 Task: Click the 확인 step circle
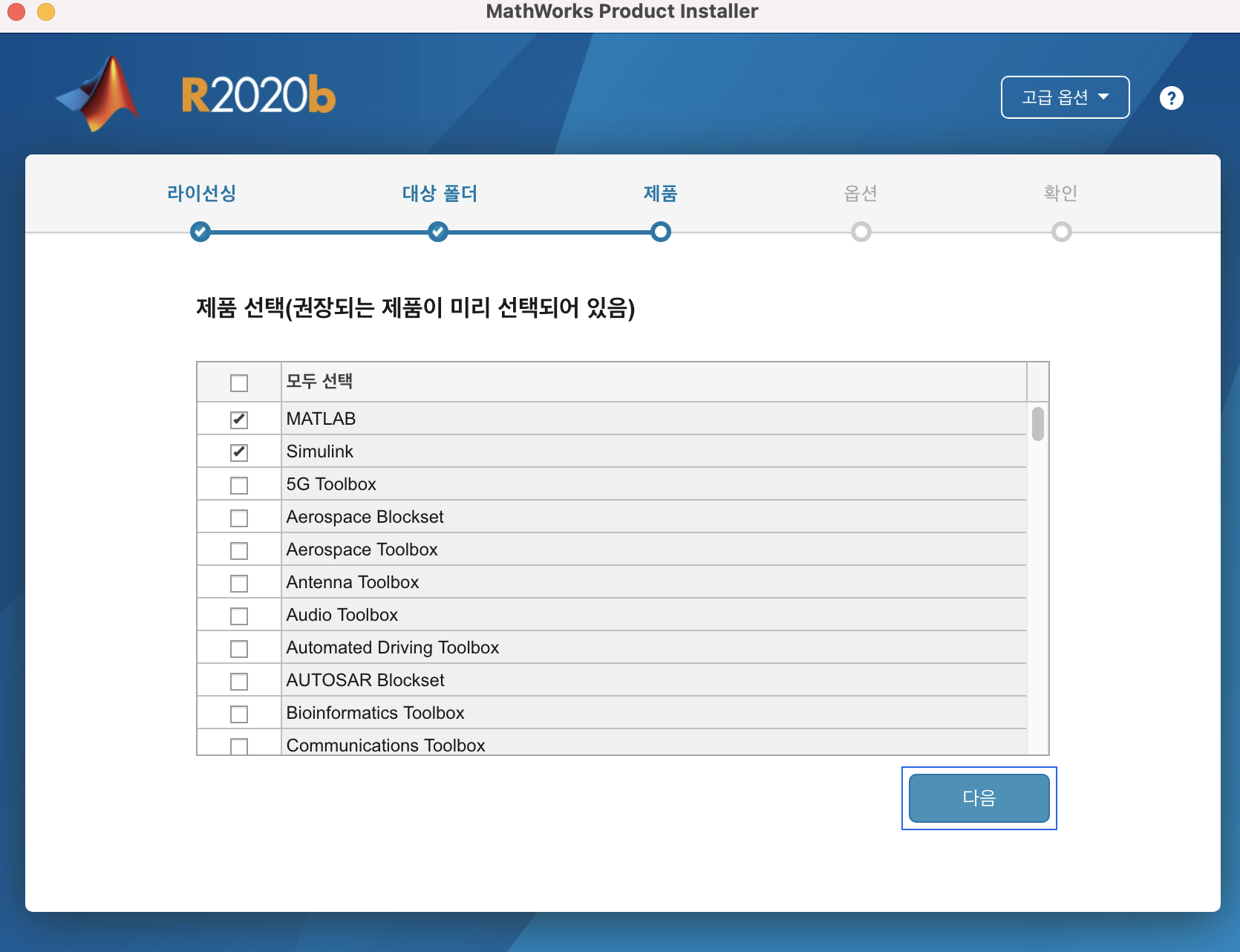(x=1061, y=232)
